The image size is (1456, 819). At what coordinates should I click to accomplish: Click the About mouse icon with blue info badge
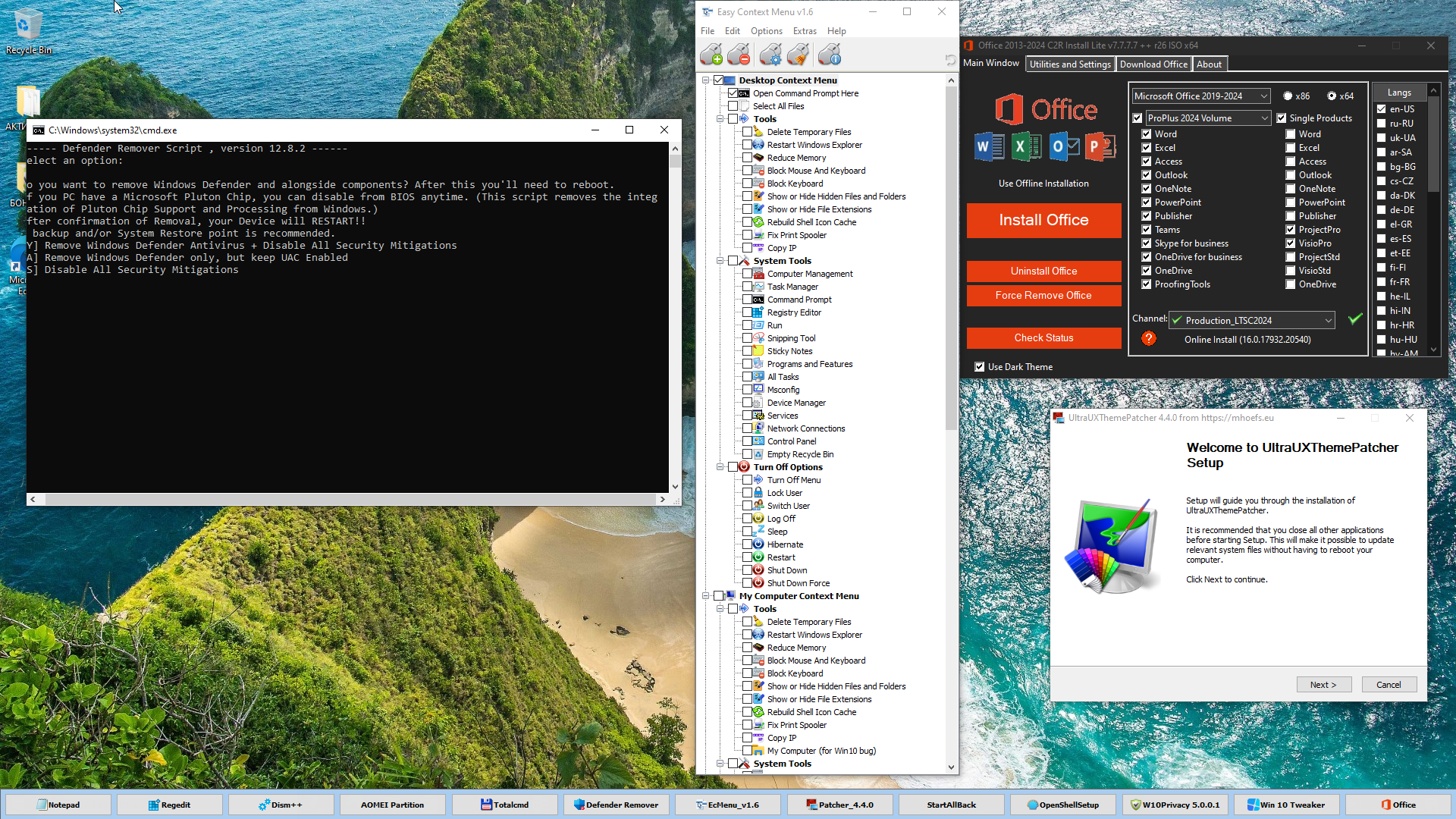tap(830, 55)
